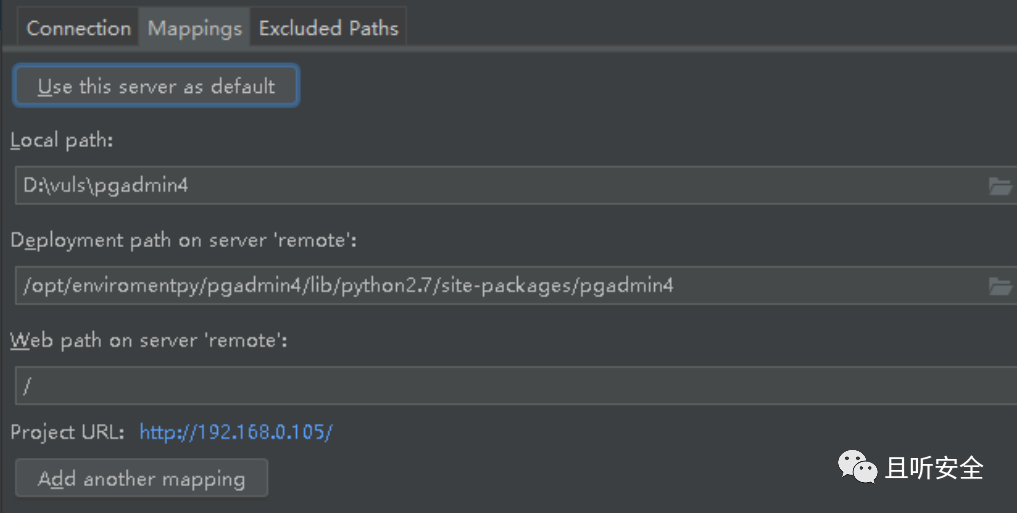1017x513 pixels.
Task: Focus the Web path on server field
Action: click(516, 385)
